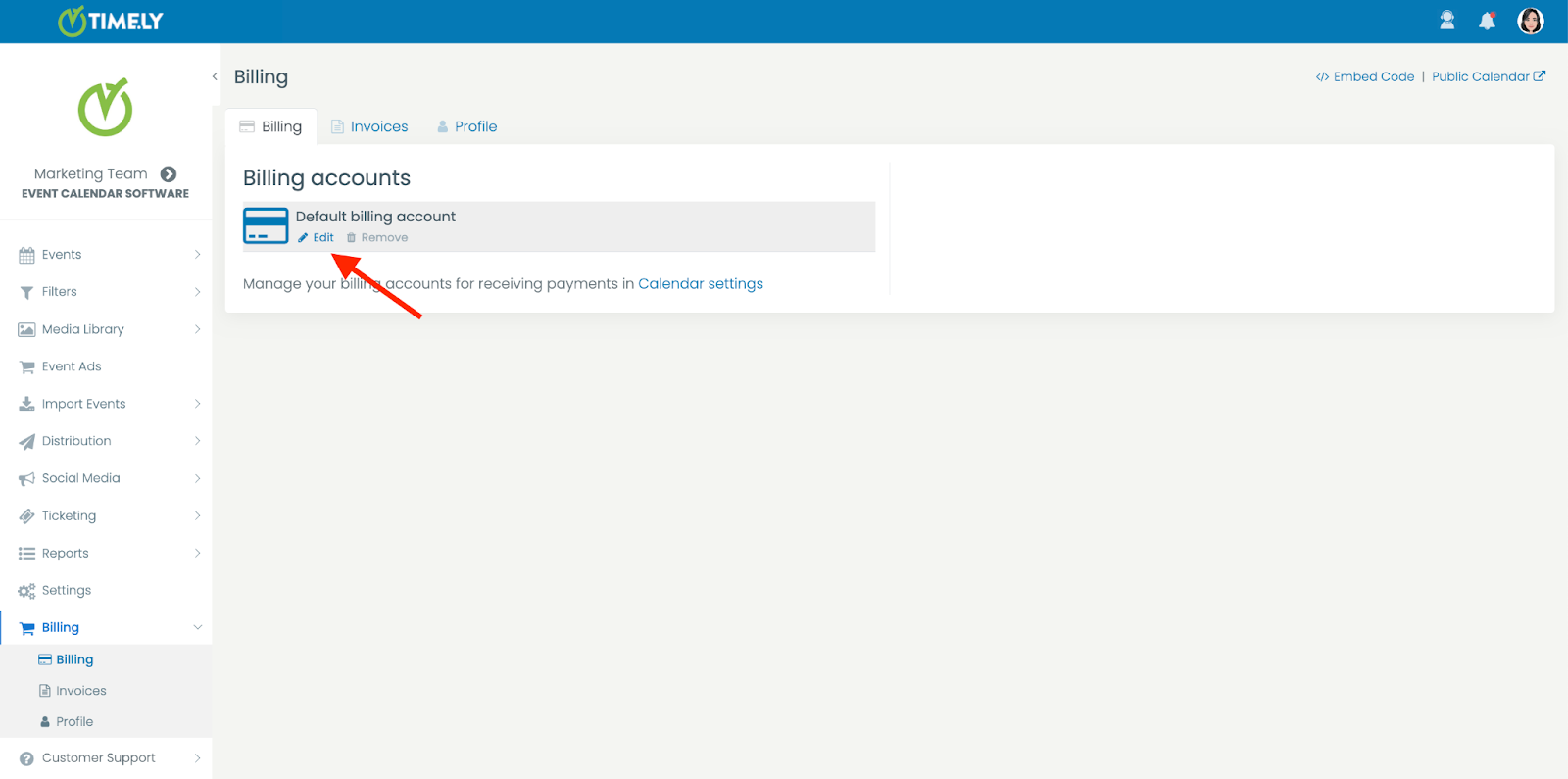Click the Edit pencil icon

(303, 238)
